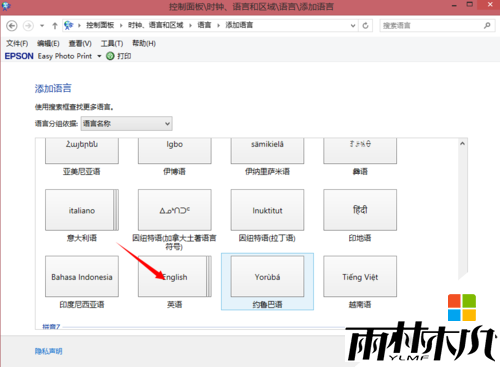Select the 印地语 Hindi tile
Screen dimensions: 500x367
[x=360, y=216]
